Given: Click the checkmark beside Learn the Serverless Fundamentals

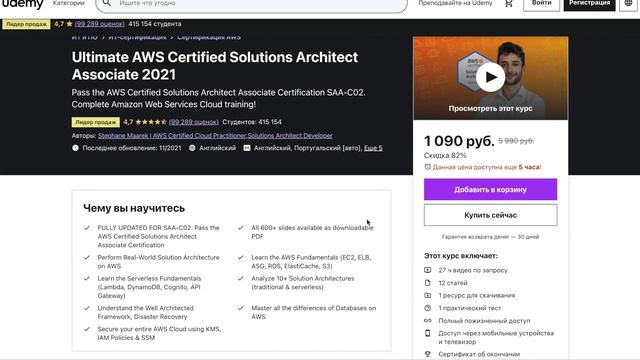Looking at the screenshot, I should (87, 278).
